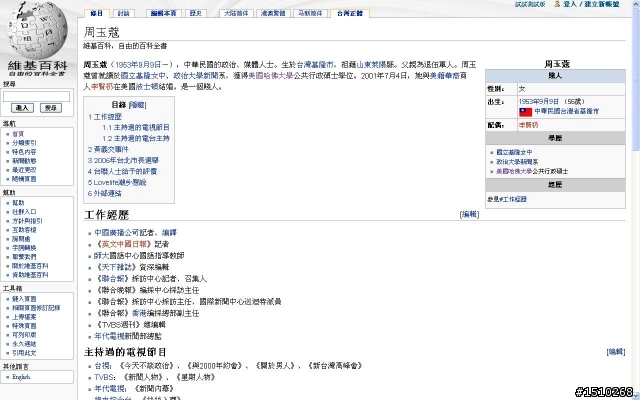640x400 pixels.
Task: Open 引用此文 cite this article link
Action: [x=24, y=353]
